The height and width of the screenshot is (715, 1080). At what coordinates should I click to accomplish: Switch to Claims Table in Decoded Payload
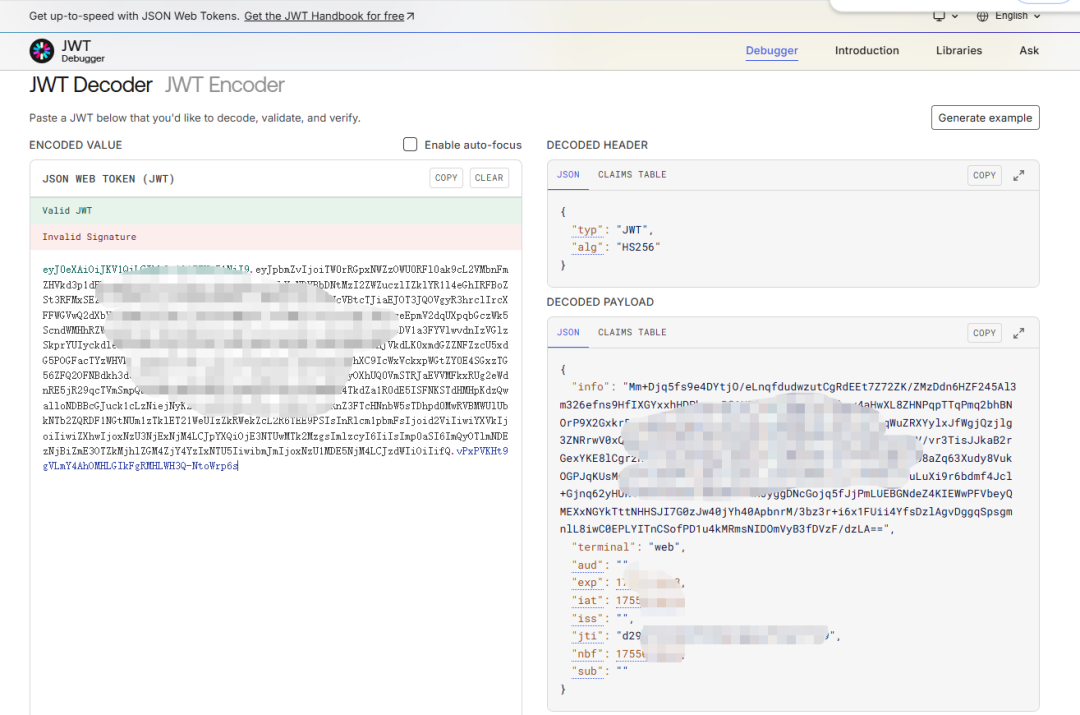632,333
